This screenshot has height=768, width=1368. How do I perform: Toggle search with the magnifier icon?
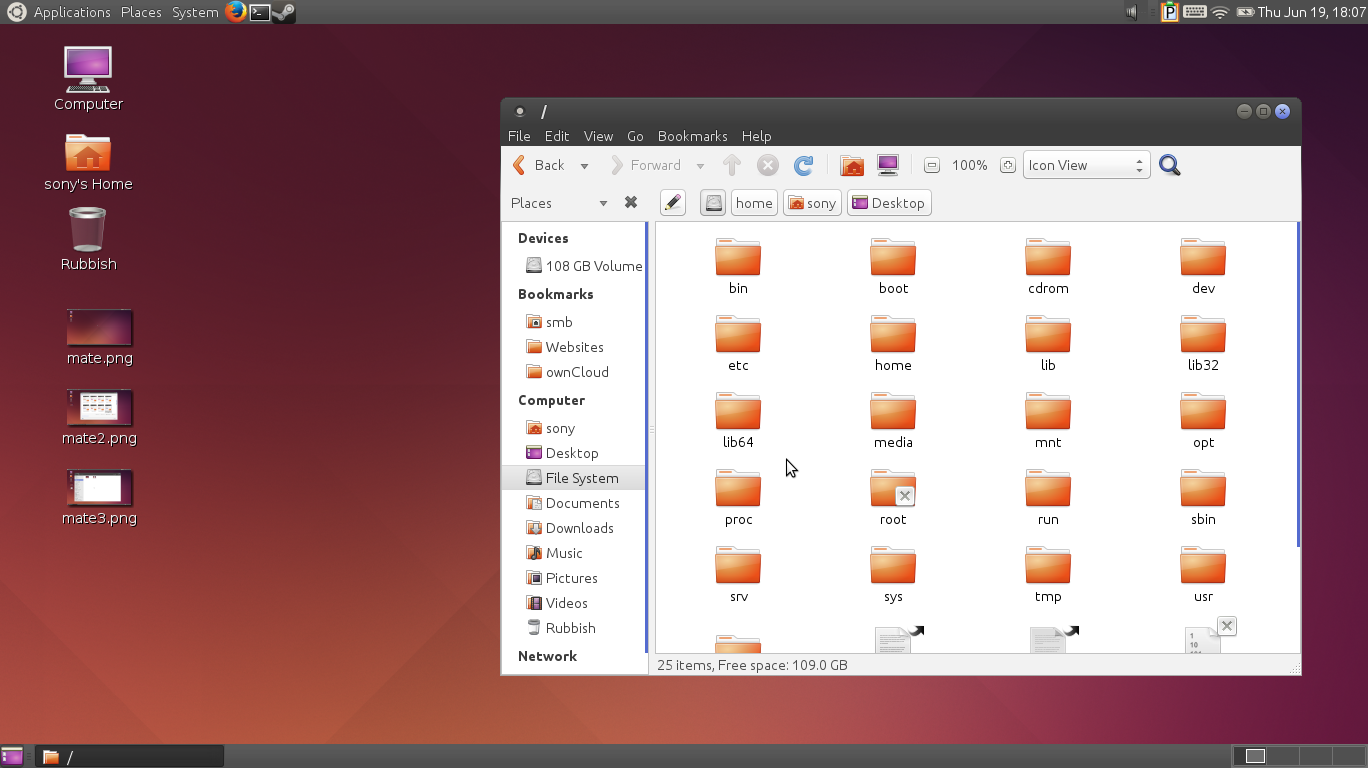[1169, 165]
